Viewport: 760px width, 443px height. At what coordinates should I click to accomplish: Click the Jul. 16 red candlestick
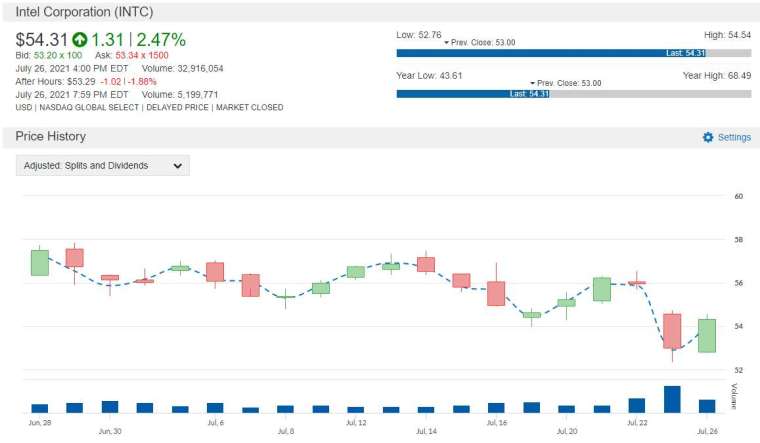coord(496,293)
